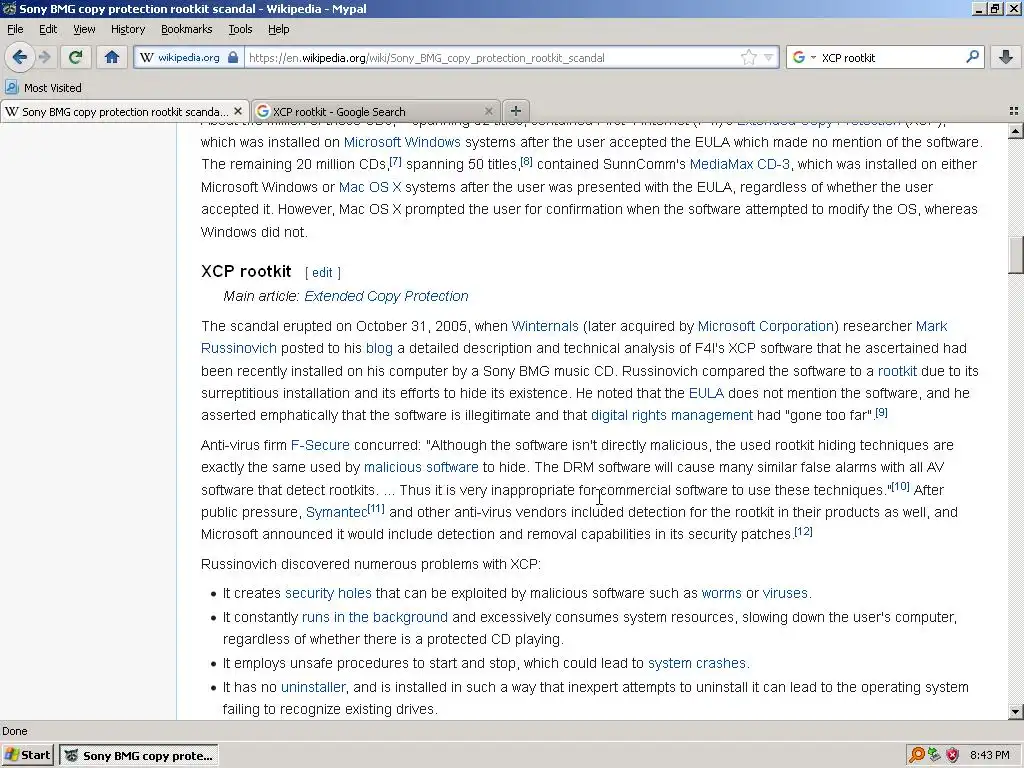Viewport: 1024px width, 768px height.
Task: Jump to citation reference [10]
Action: pos(901,486)
